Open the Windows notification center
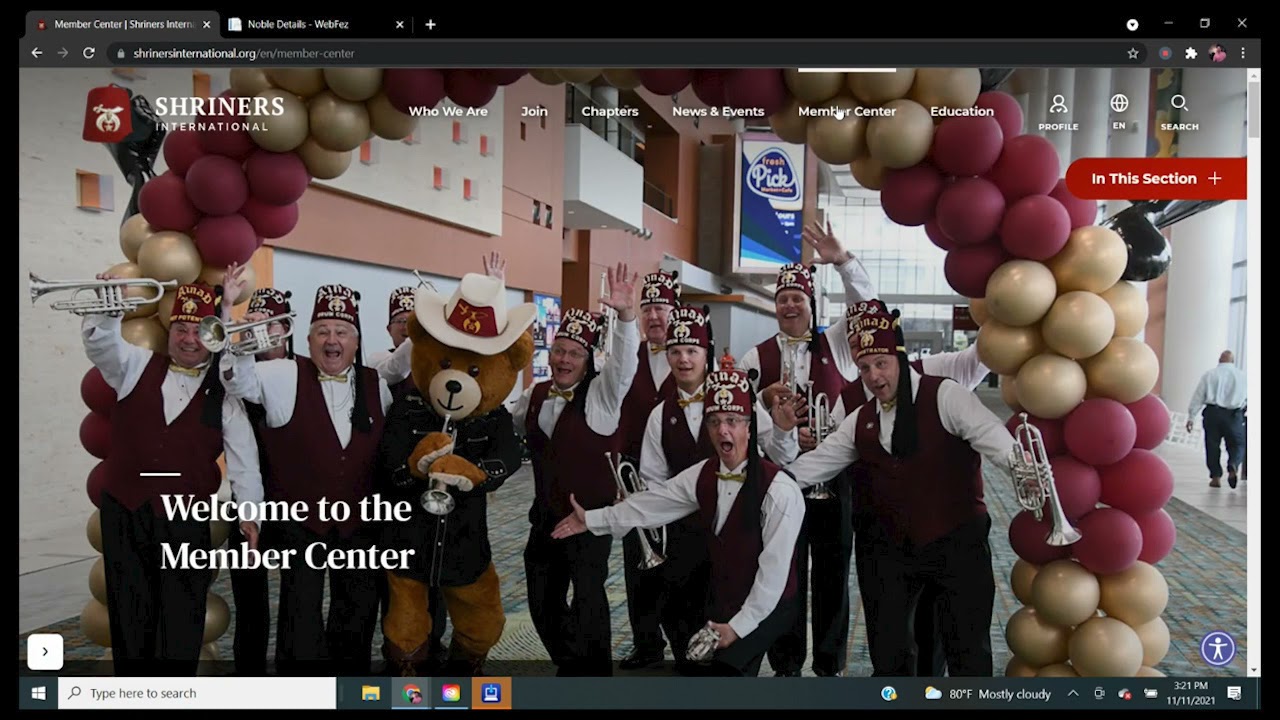The width and height of the screenshot is (1280, 720). point(1235,693)
